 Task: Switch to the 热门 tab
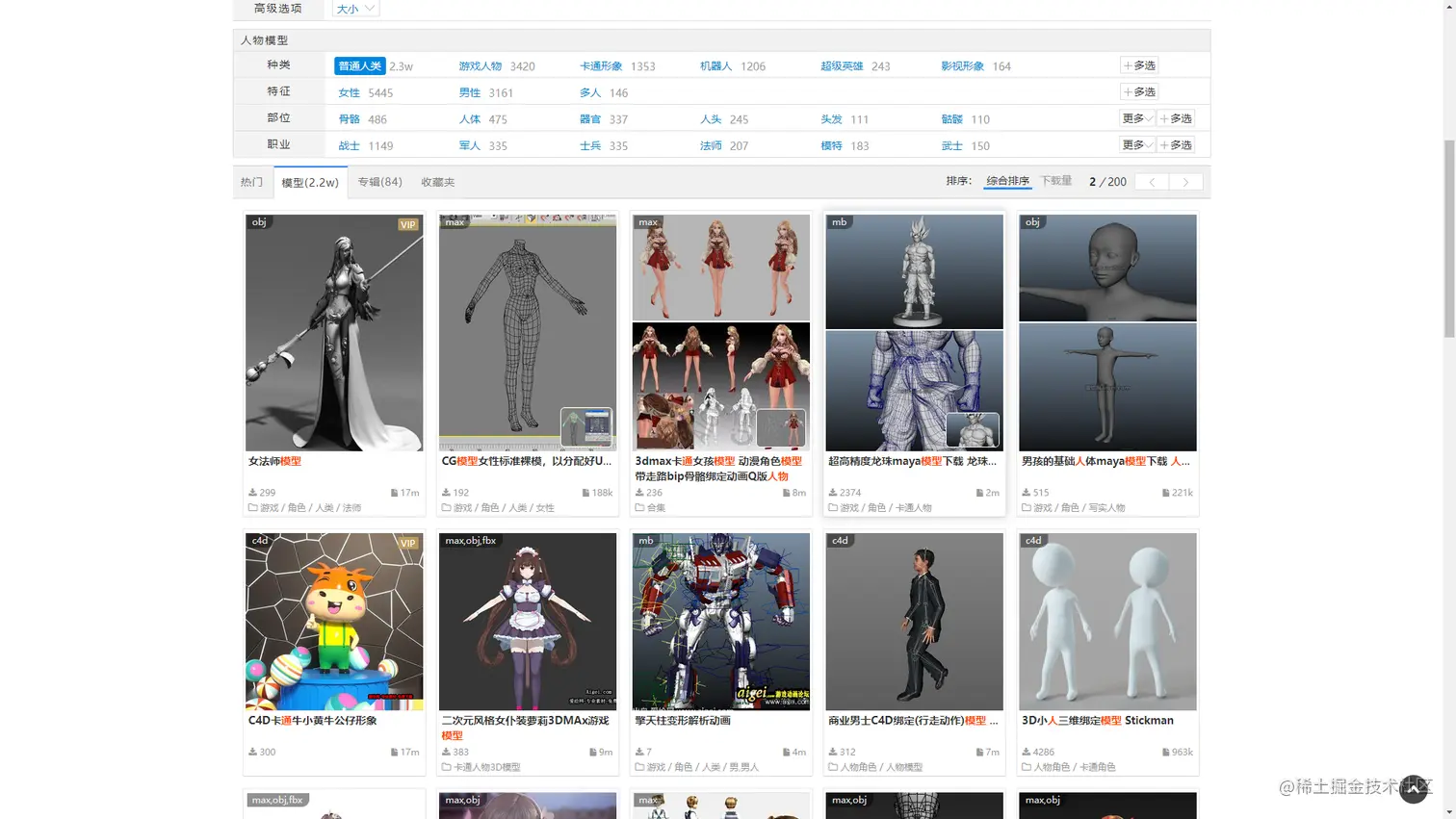point(251,181)
